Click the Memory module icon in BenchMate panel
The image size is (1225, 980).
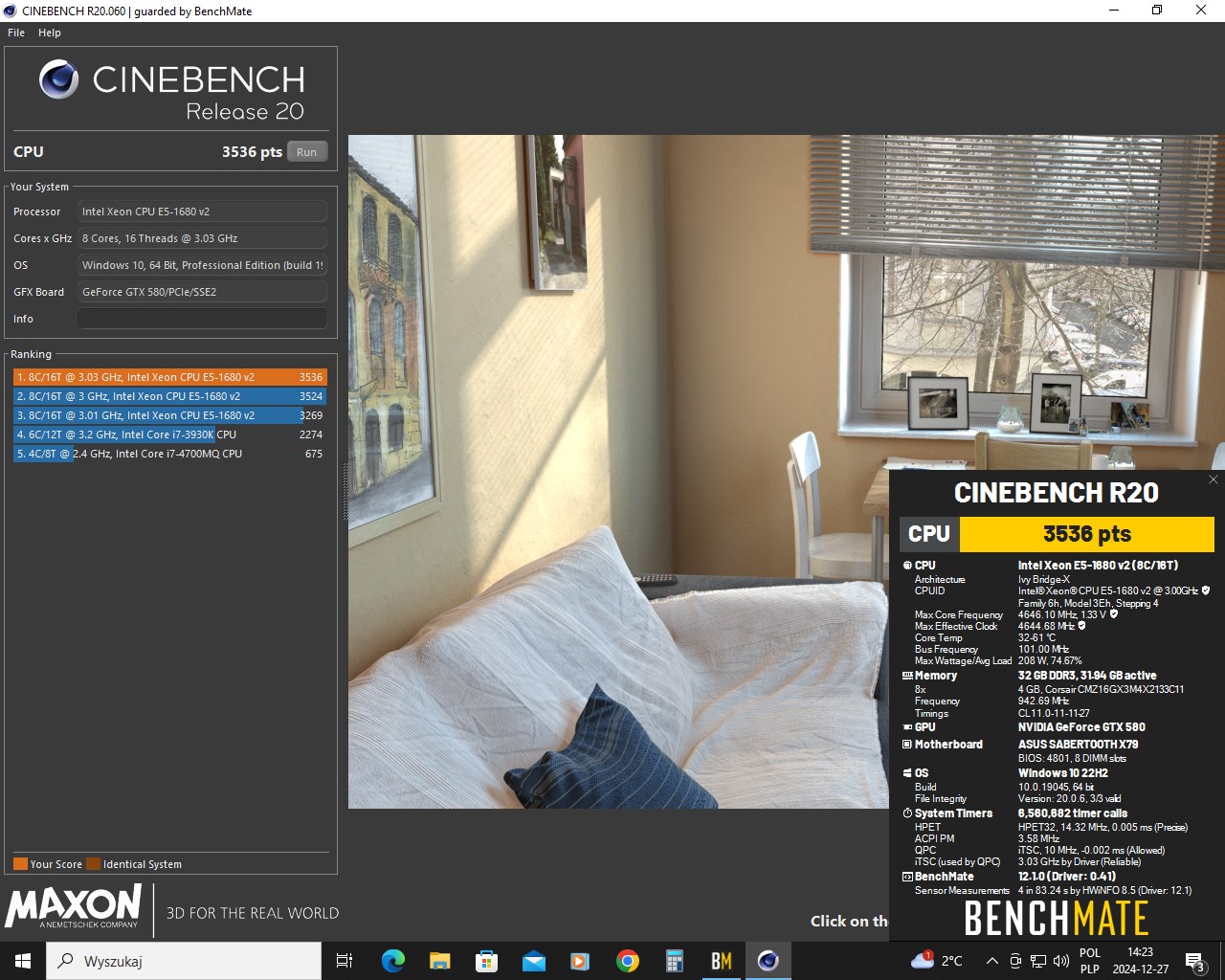click(x=907, y=676)
